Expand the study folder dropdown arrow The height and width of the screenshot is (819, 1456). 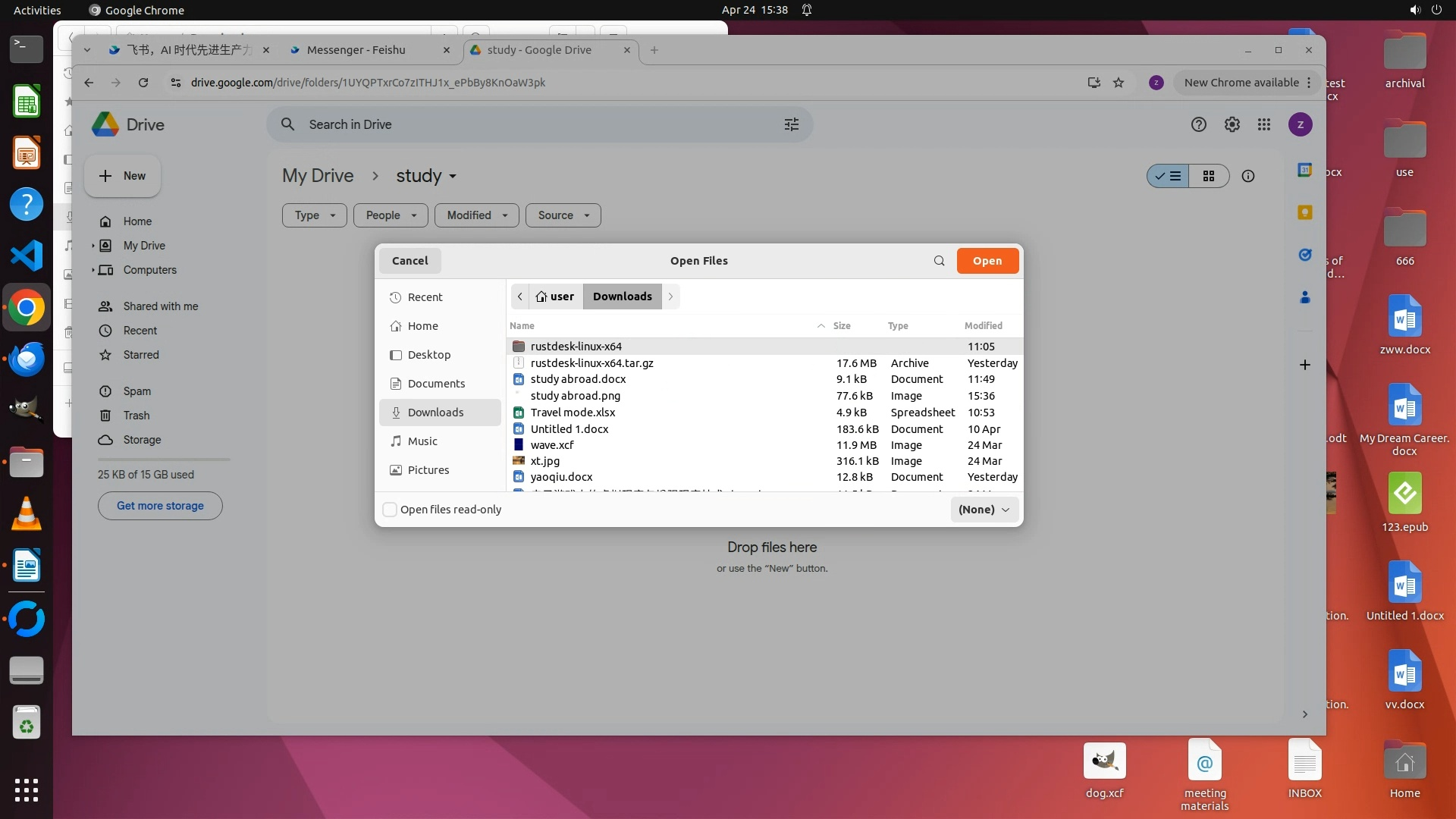click(x=453, y=177)
